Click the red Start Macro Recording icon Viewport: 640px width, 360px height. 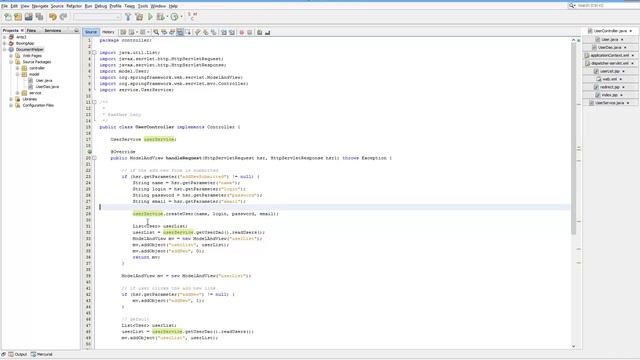click(x=242, y=32)
